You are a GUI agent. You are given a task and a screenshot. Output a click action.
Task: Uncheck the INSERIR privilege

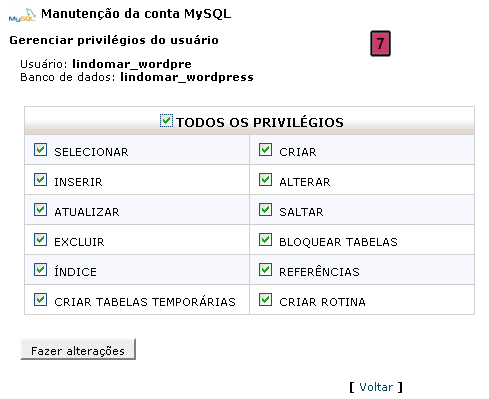coord(40,180)
